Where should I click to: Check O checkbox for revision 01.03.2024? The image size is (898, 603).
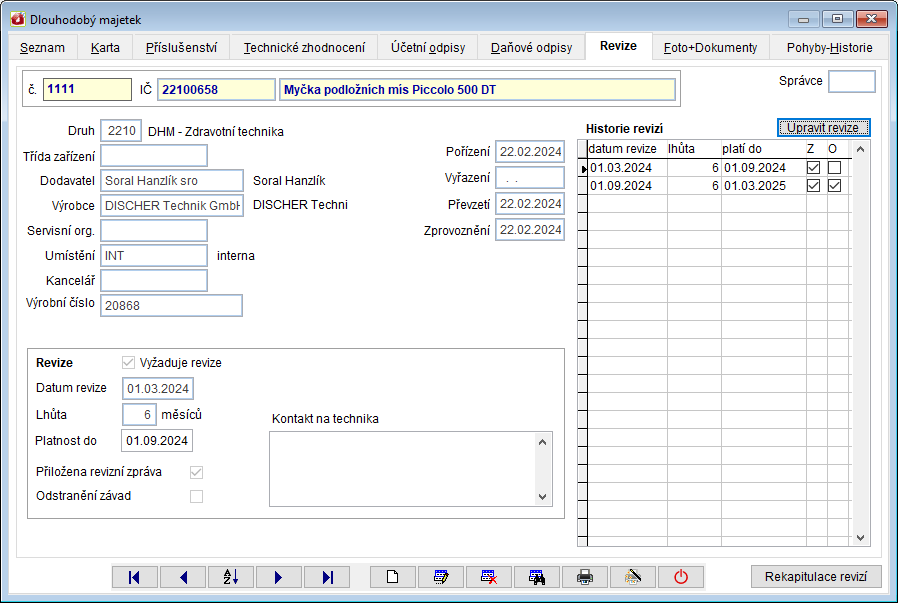(834, 168)
